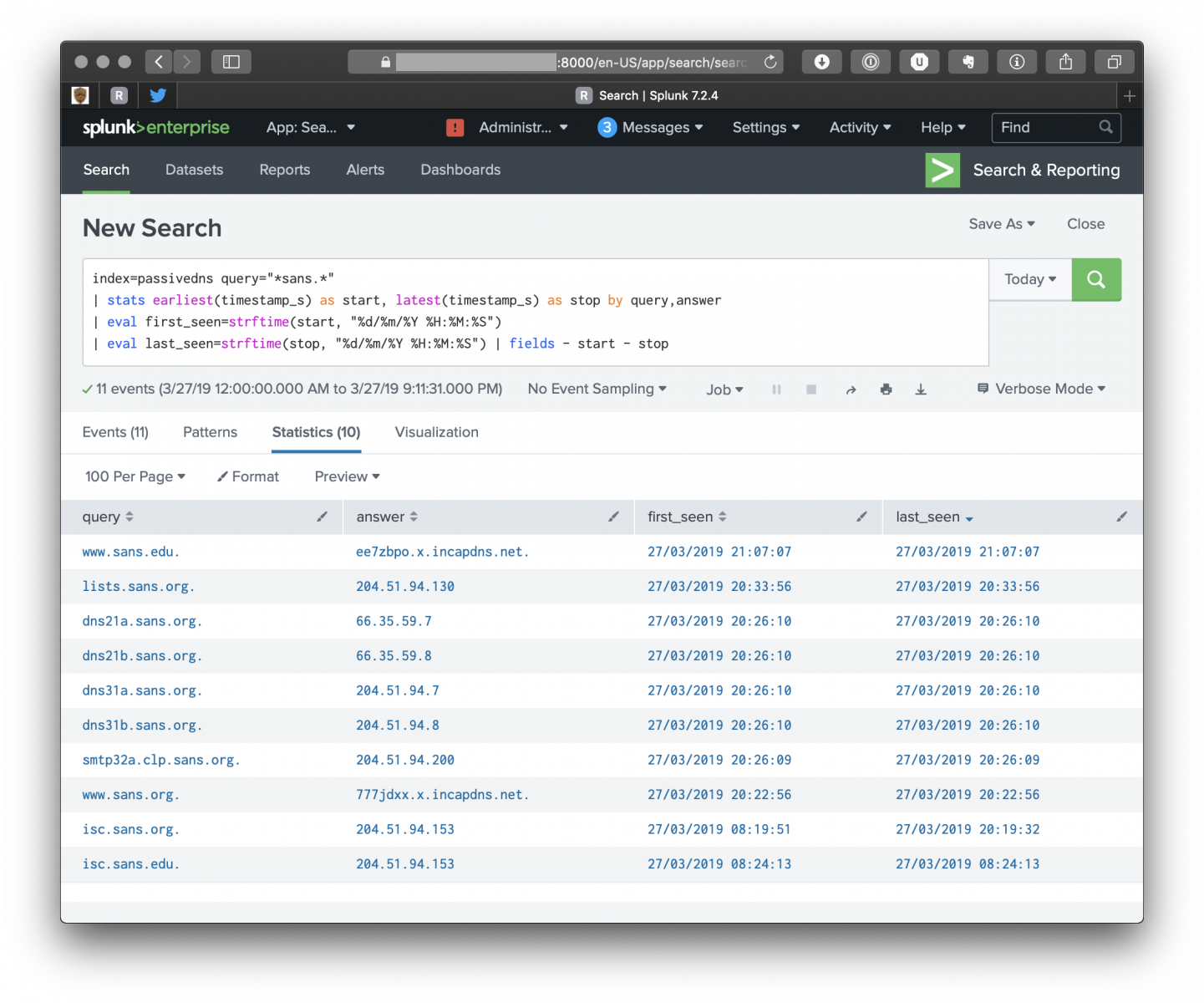Reload page in browser address bar

pyautogui.click(x=770, y=62)
